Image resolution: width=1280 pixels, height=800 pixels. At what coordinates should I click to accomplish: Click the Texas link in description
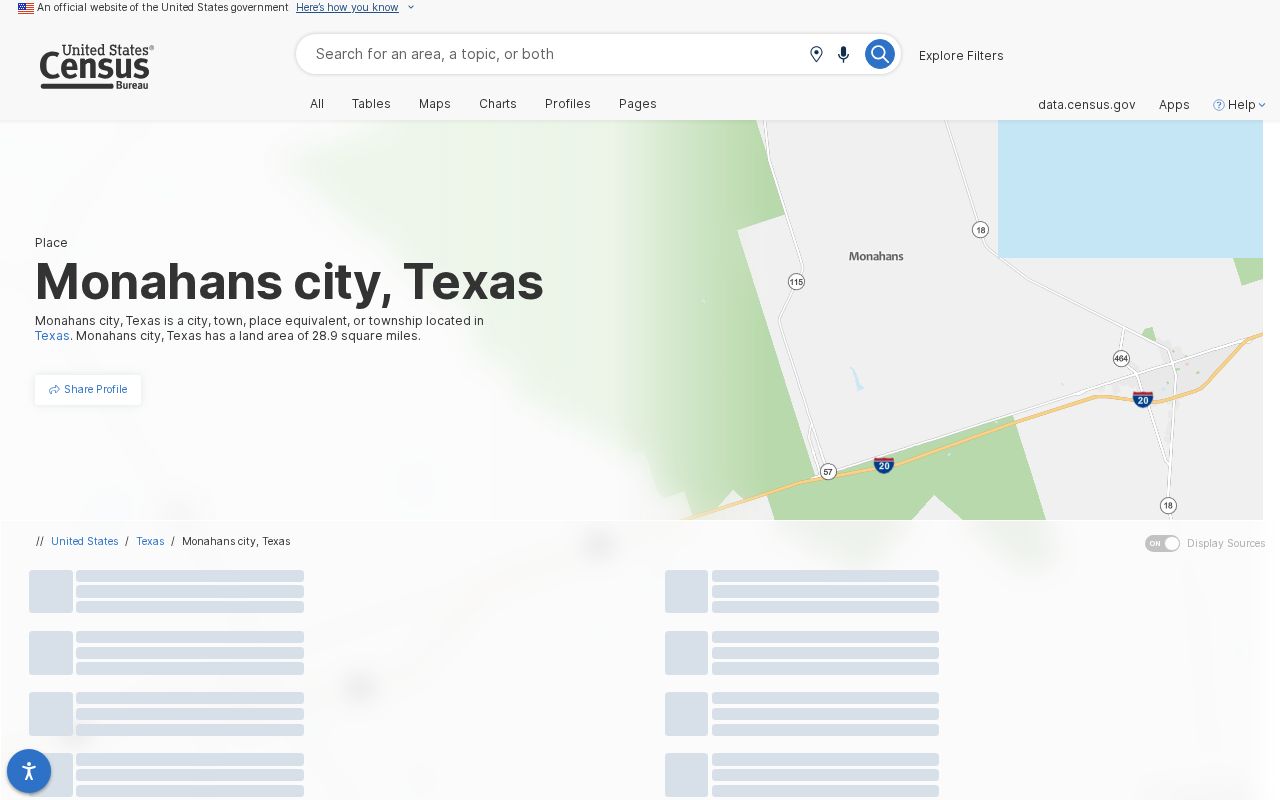52,336
